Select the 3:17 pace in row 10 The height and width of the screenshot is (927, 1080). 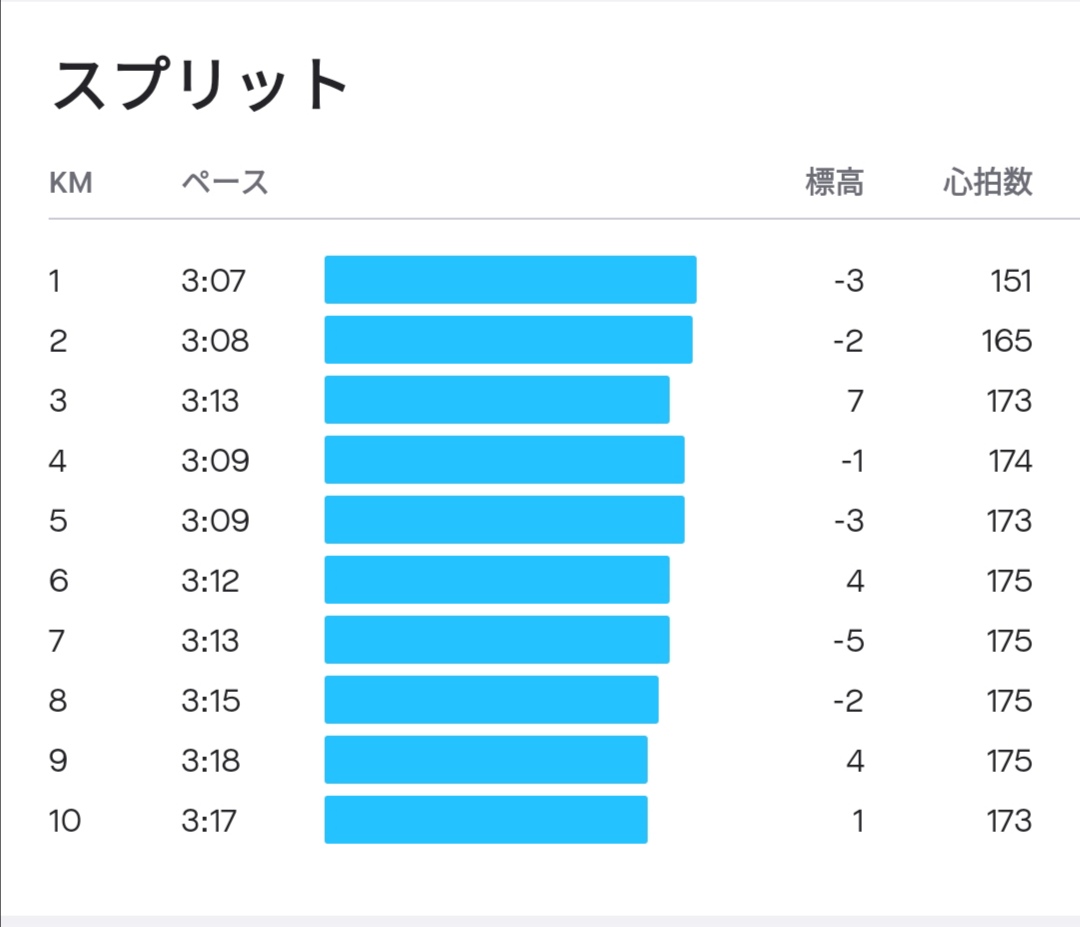pos(210,821)
